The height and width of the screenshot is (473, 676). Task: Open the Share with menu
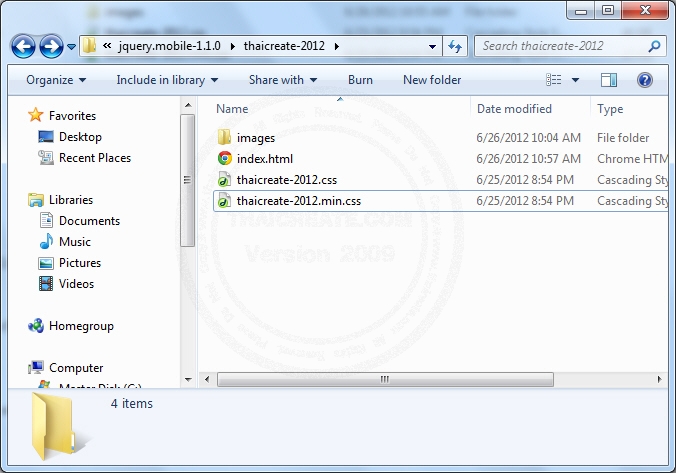283,80
